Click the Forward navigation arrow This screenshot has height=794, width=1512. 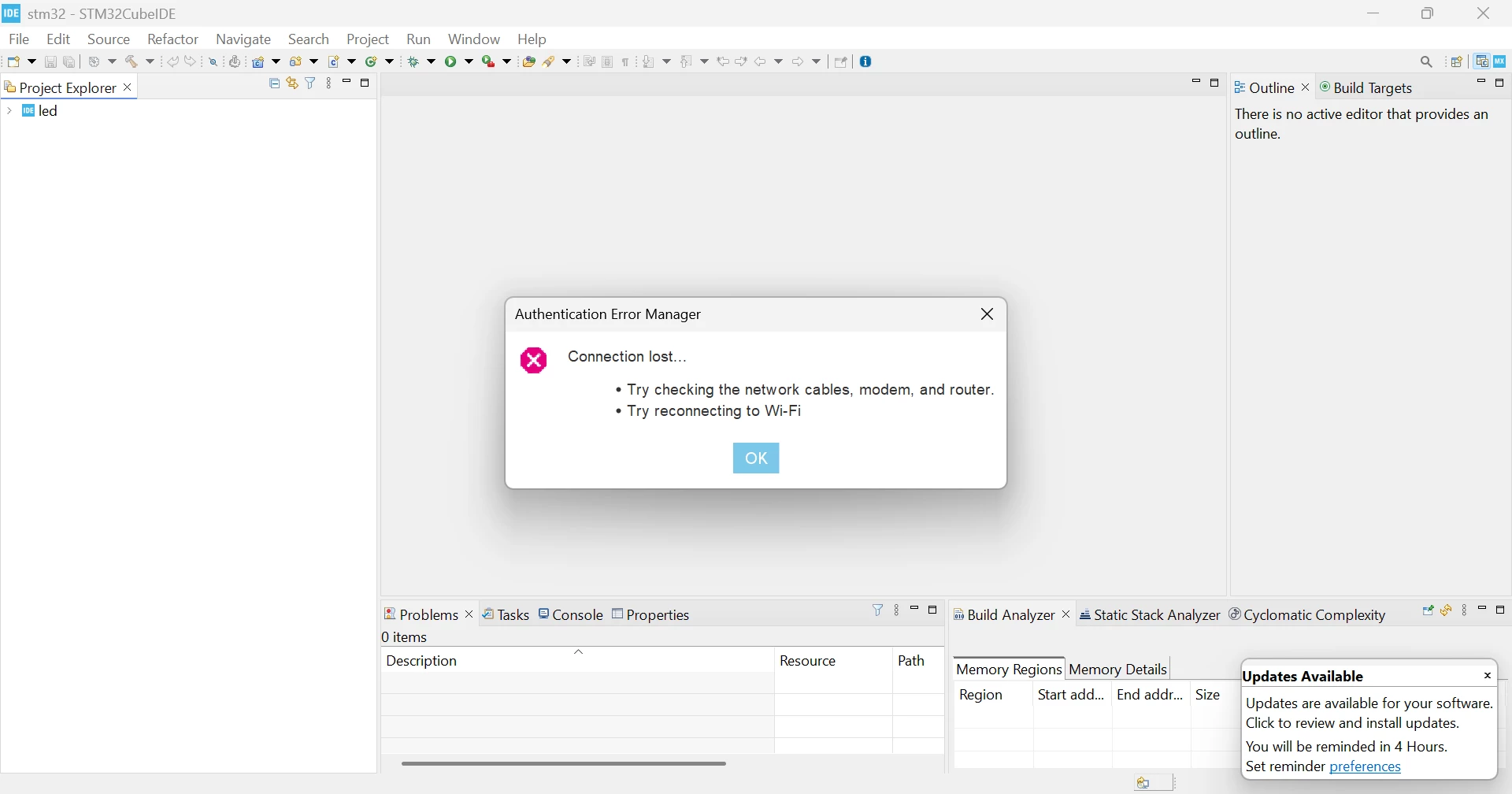[x=799, y=61]
